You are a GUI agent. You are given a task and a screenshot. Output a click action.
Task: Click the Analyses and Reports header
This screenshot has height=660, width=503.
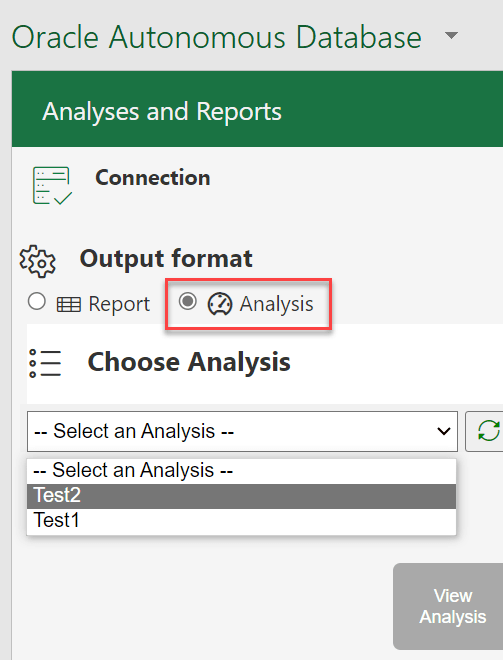162,112
